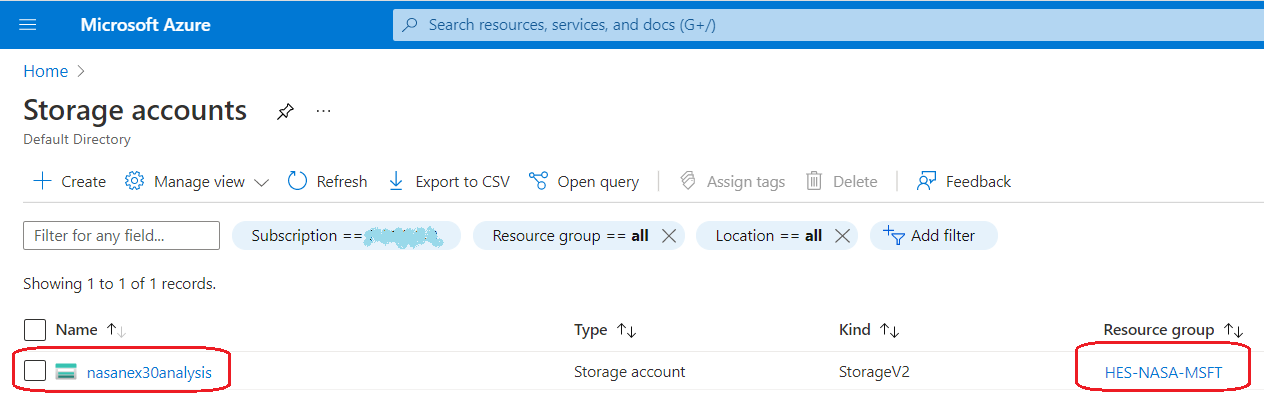This screenshot has width=1264, height=405.
Task: Click Open query in the toolbar
Action: [x=584, y=181]
